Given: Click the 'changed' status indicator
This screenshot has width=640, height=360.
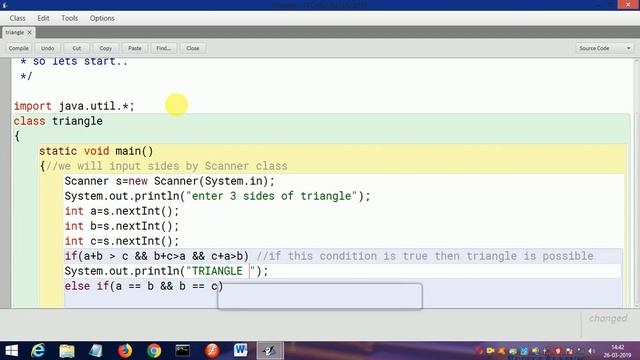Looking at the screenshot, I should point(608,318).
